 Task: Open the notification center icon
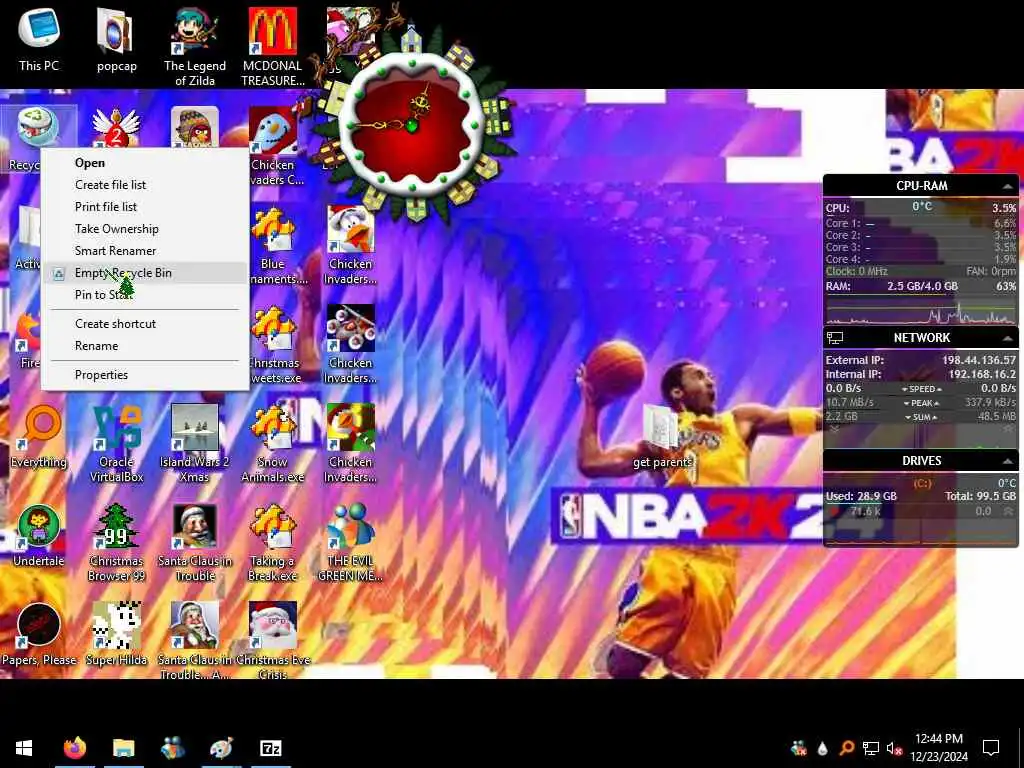click(991, 748)
